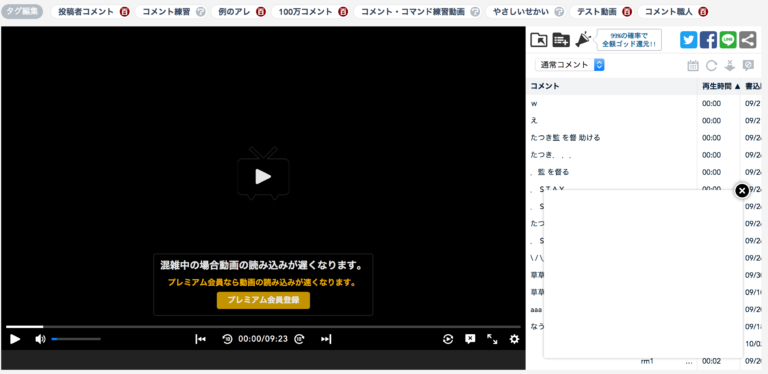Toggle comment display off
Image resolution: width=768 pixels, height=374 pixels.
pos(470,339)
